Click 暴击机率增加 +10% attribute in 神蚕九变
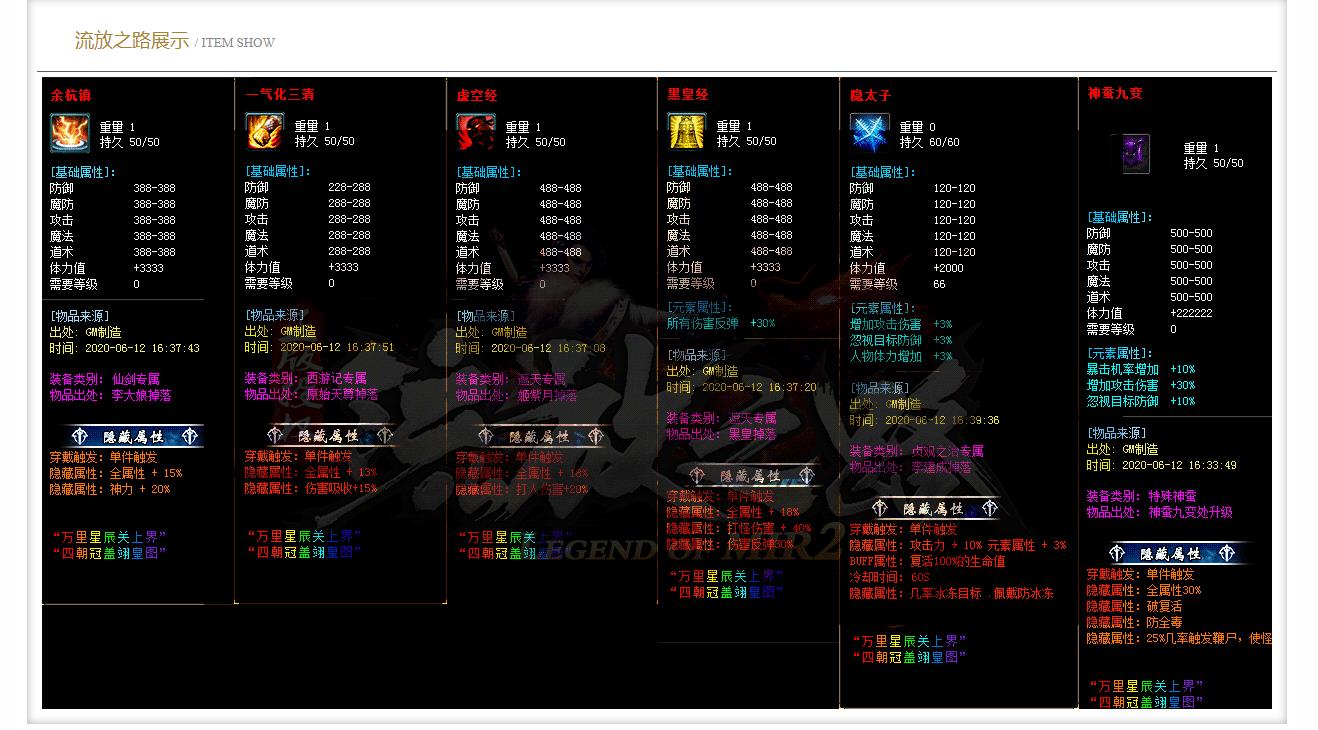The width and height of the screenshot is (1318, 730). pos(1140,369)
